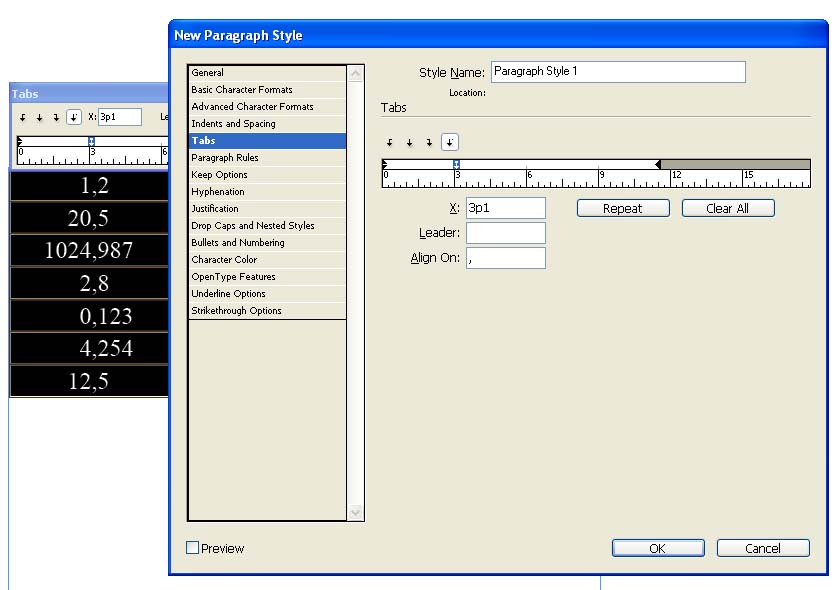Open OpenType Features category
Screen dimensions: 835x590
click(x=267, y=277)
